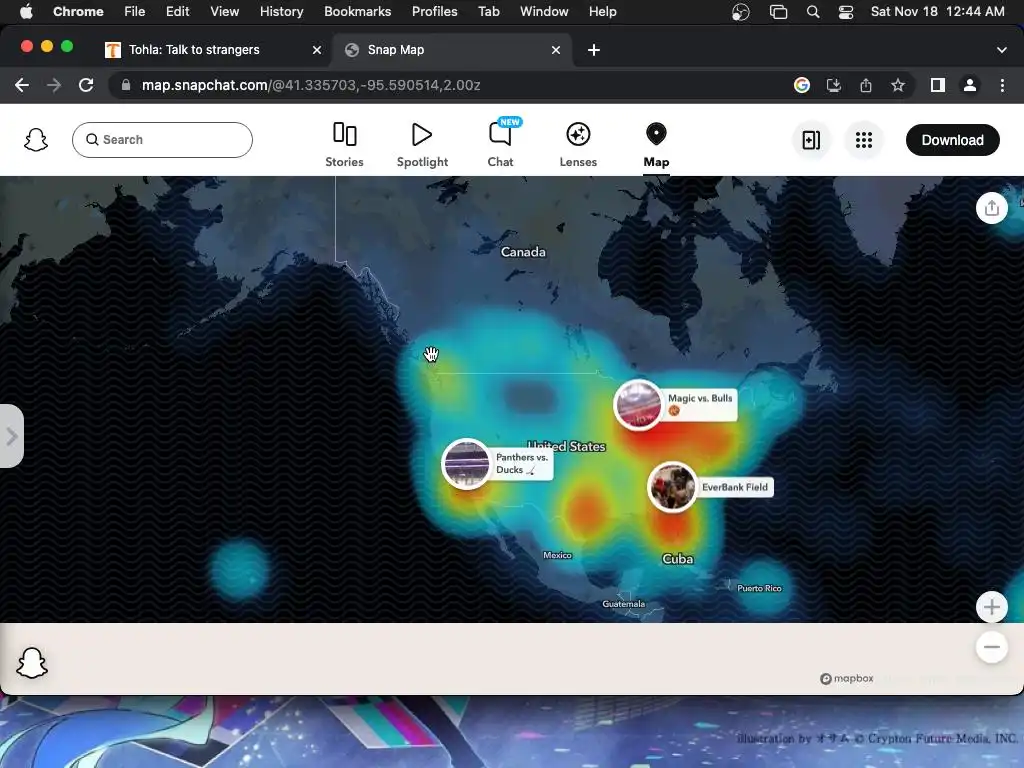
Task: Click the Snapchat ghost icon in bottom bar
Action: pyautogui.click(x=32, y=663)
